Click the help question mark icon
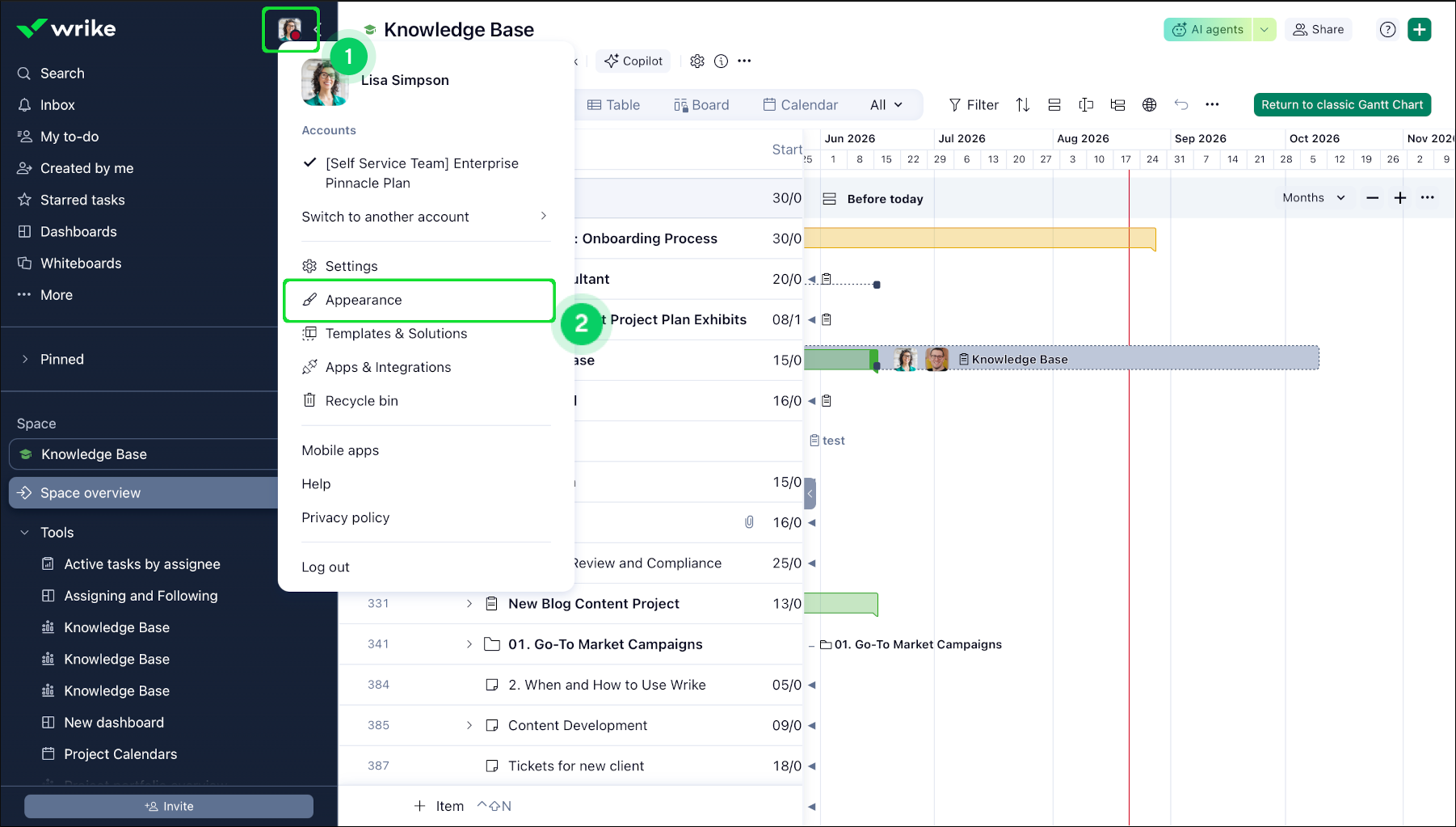Screen dimensions: 1456x827 point(1388,30)
